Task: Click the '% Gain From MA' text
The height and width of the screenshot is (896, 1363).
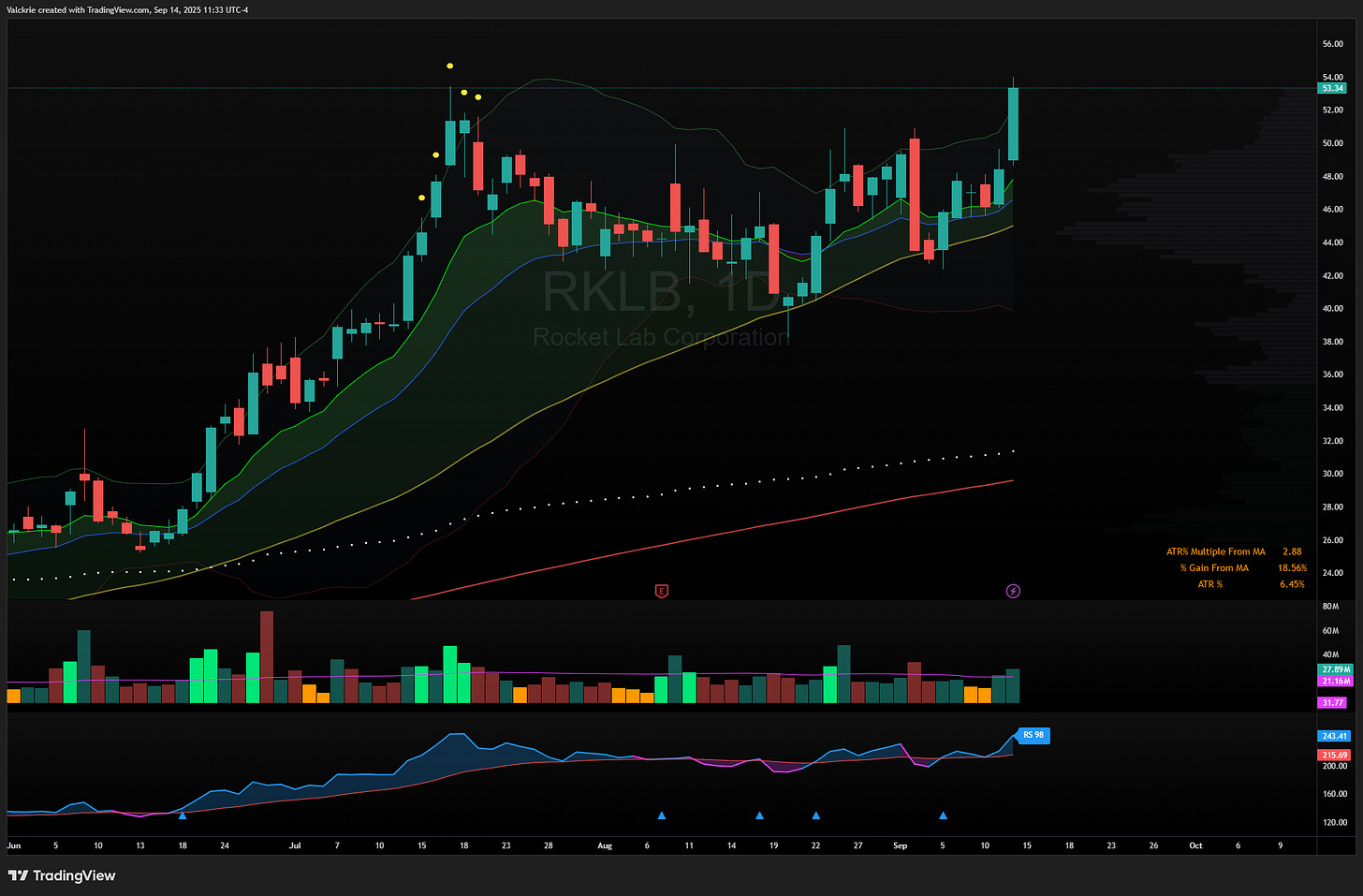Action: point(1214,567)
